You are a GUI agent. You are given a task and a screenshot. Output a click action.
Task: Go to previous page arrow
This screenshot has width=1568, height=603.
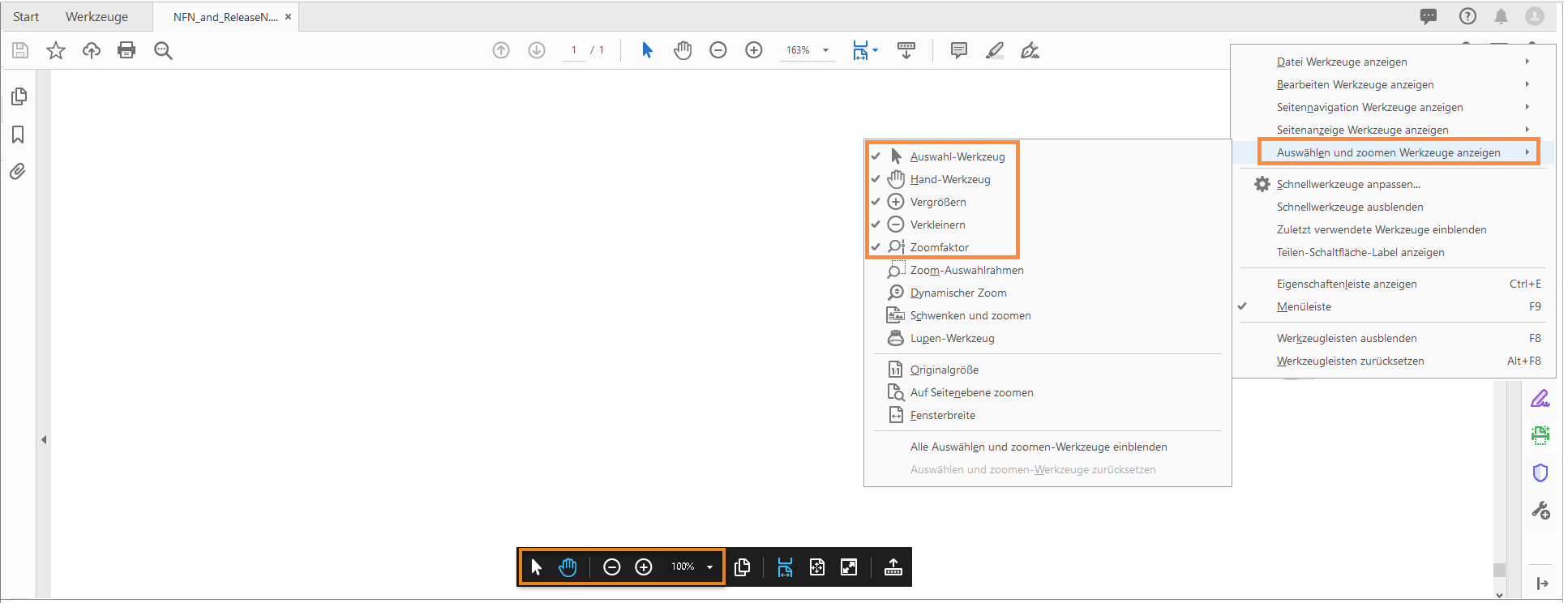pyautogui.click(x=501, y=50)
